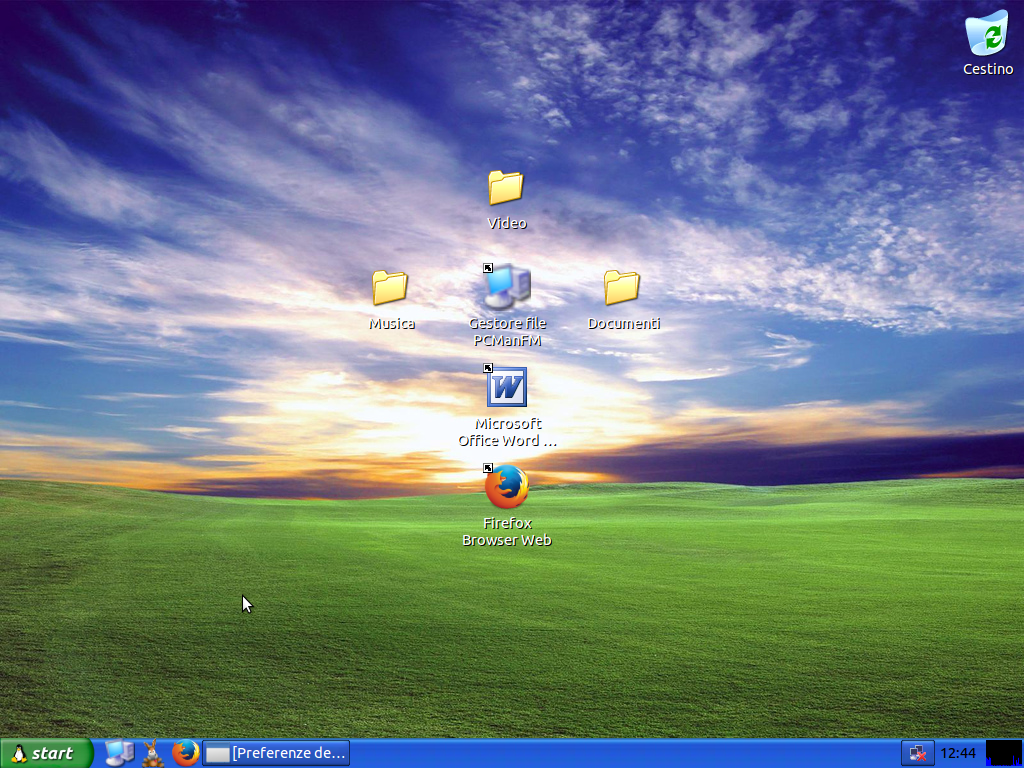Click the 'Documenti' text label

coord(624,324)
